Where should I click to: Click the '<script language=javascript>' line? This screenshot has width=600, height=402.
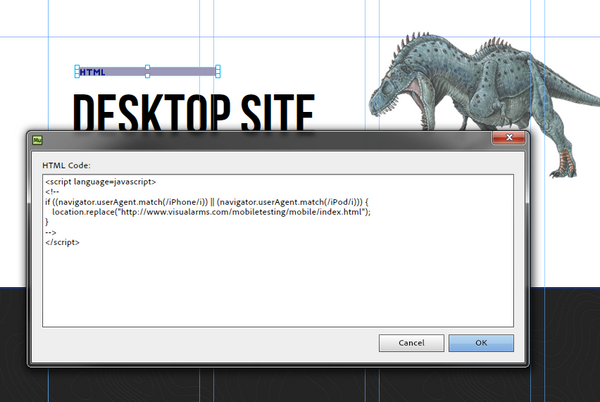(101, 182)
